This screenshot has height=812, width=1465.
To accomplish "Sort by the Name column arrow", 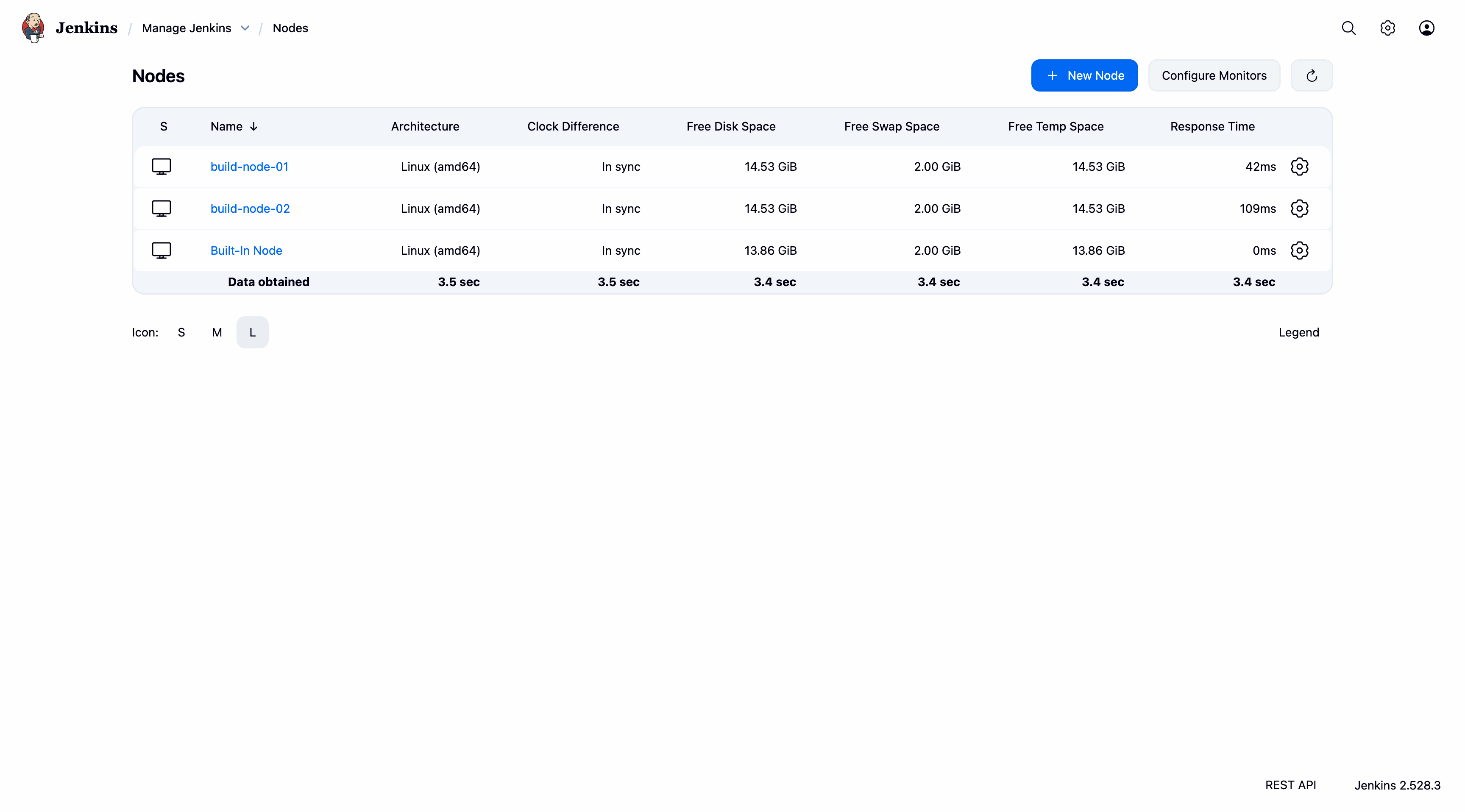I will tap(253, 126).
